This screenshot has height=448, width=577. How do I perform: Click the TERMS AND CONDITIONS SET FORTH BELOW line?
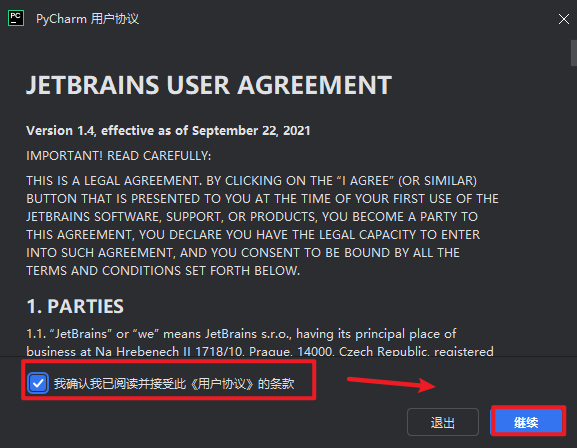(x=163, y=271)
